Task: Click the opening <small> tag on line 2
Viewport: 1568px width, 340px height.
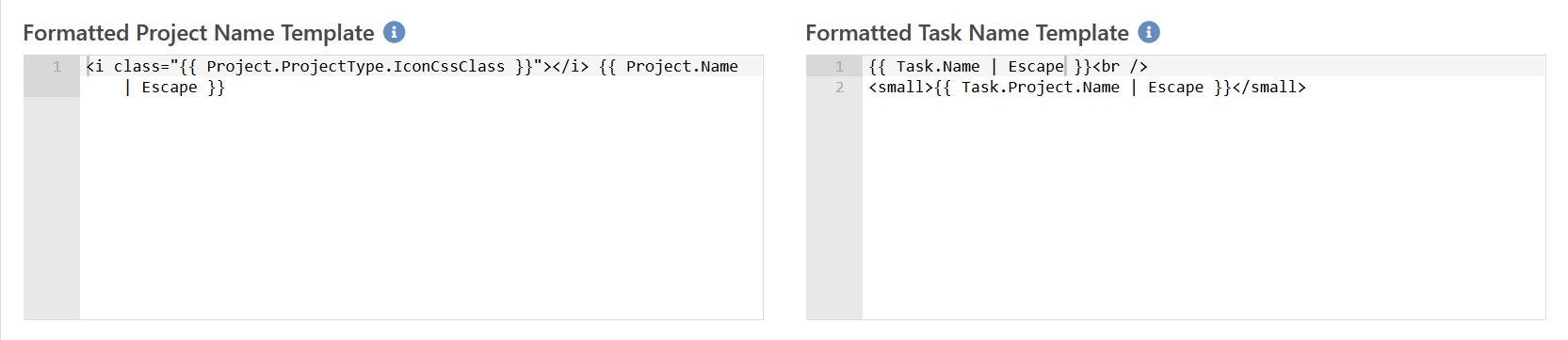Action: point(901,88)
